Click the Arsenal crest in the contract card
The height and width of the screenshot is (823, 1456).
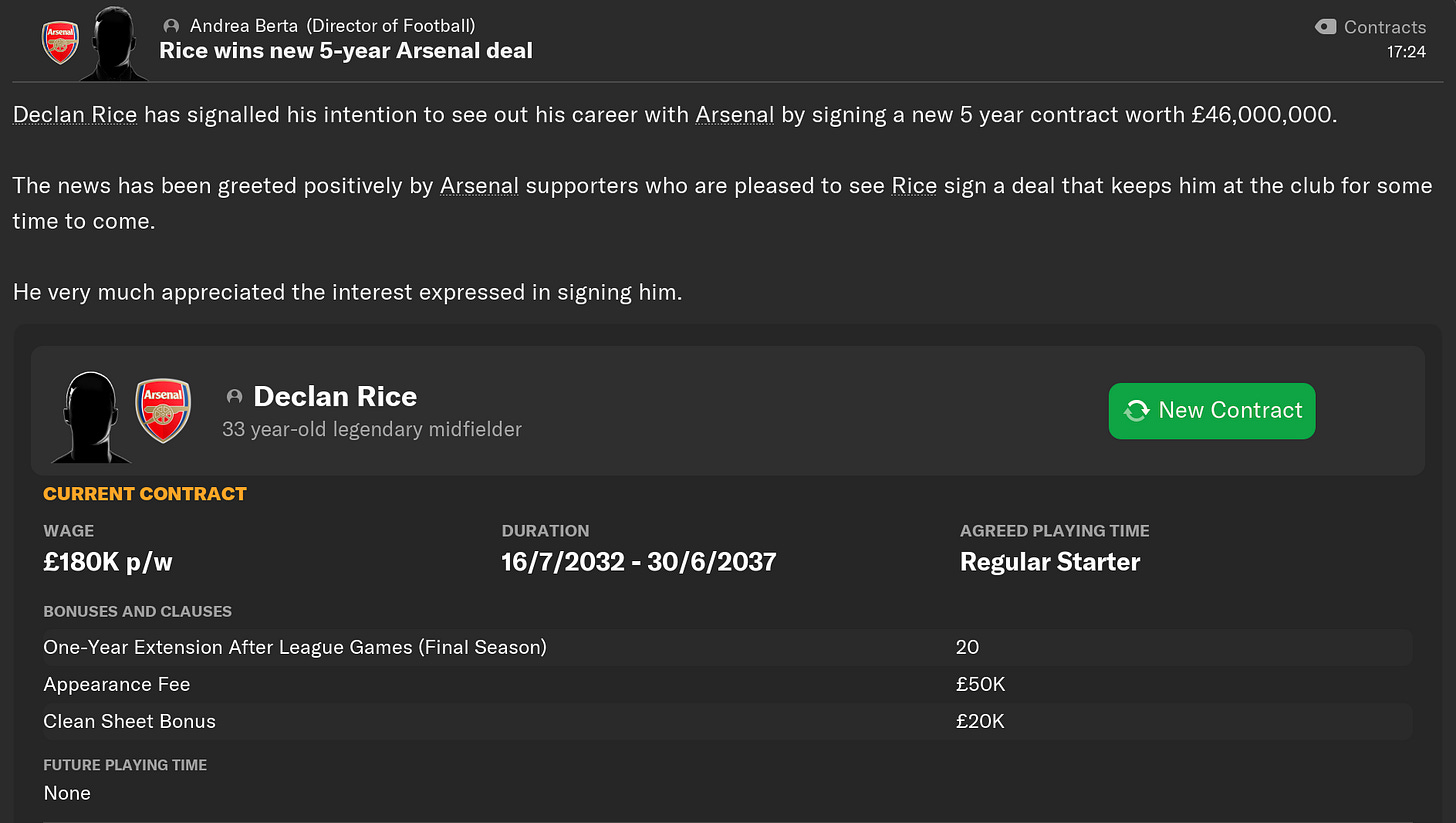pos(163,410)
